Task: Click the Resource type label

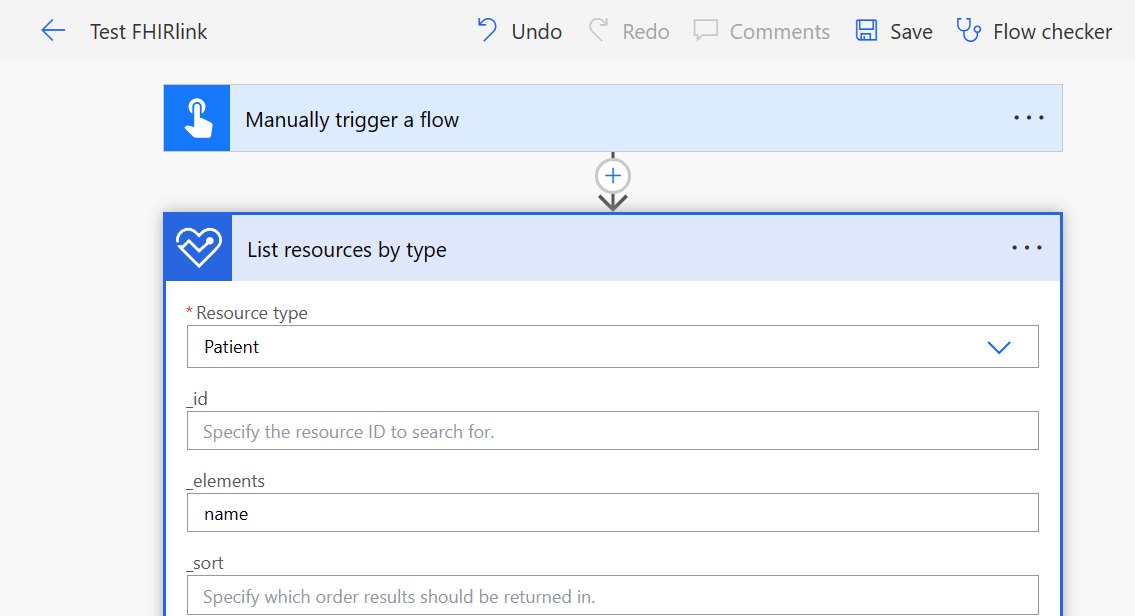Action: coord(251,313)
